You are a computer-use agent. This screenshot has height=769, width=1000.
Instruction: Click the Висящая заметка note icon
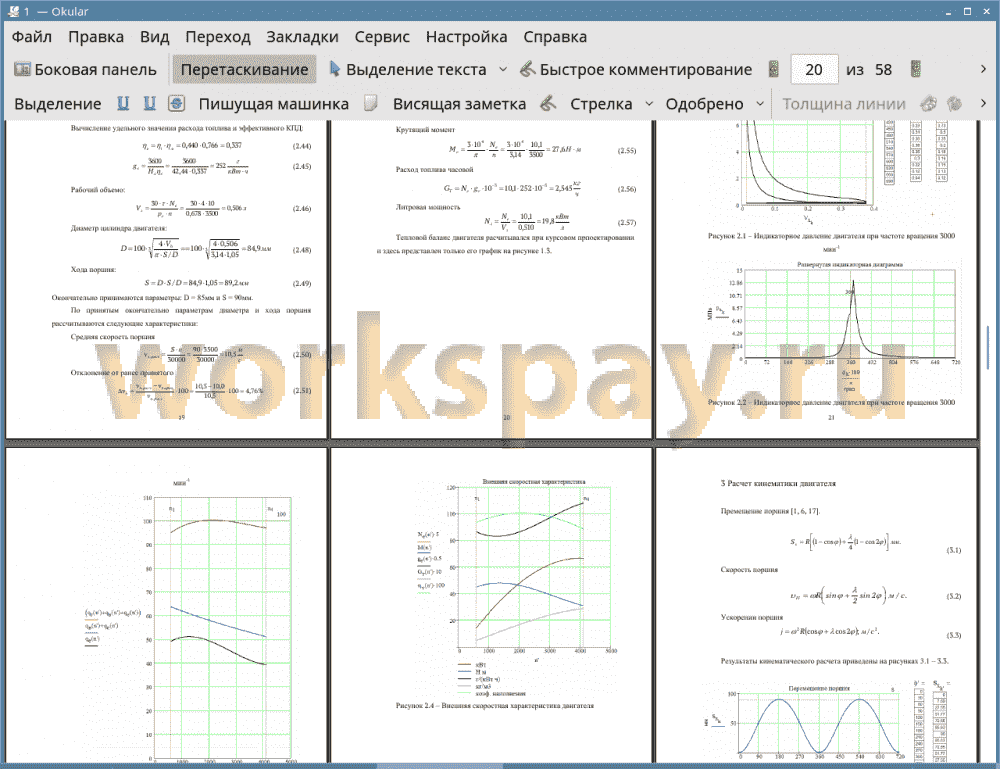click(371, 103)
